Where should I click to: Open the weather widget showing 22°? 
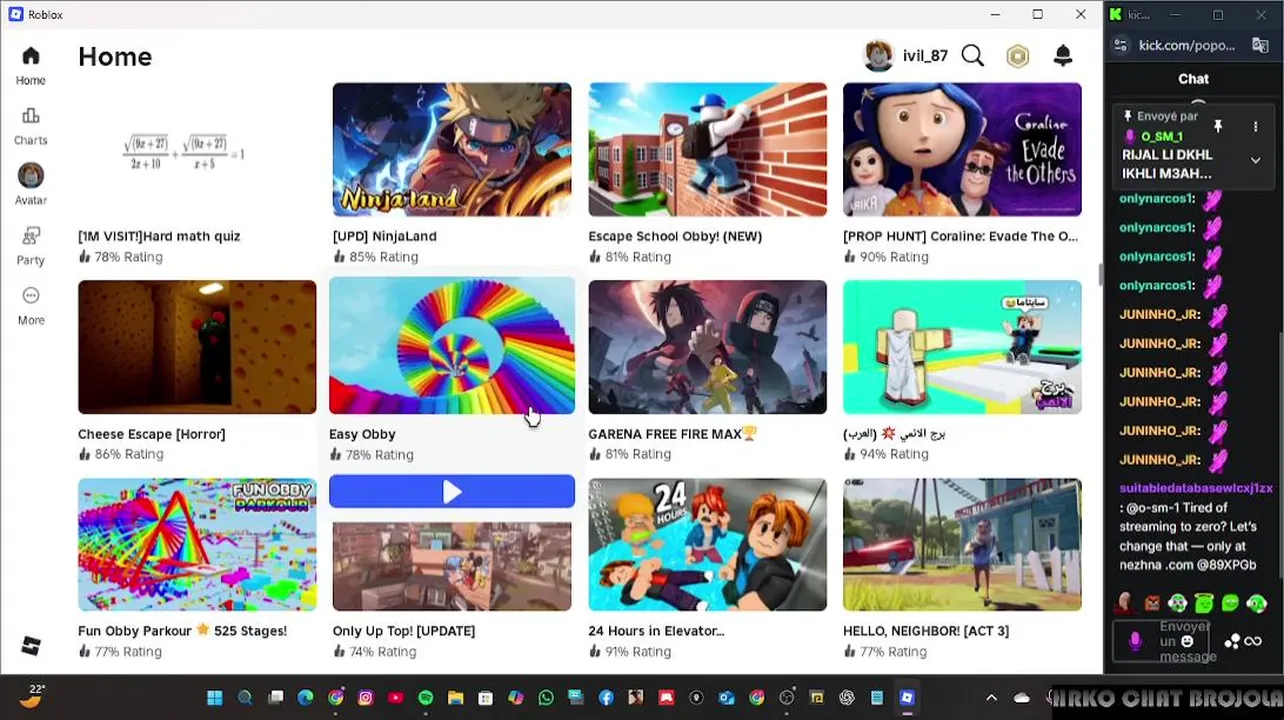tap(32, 696)
